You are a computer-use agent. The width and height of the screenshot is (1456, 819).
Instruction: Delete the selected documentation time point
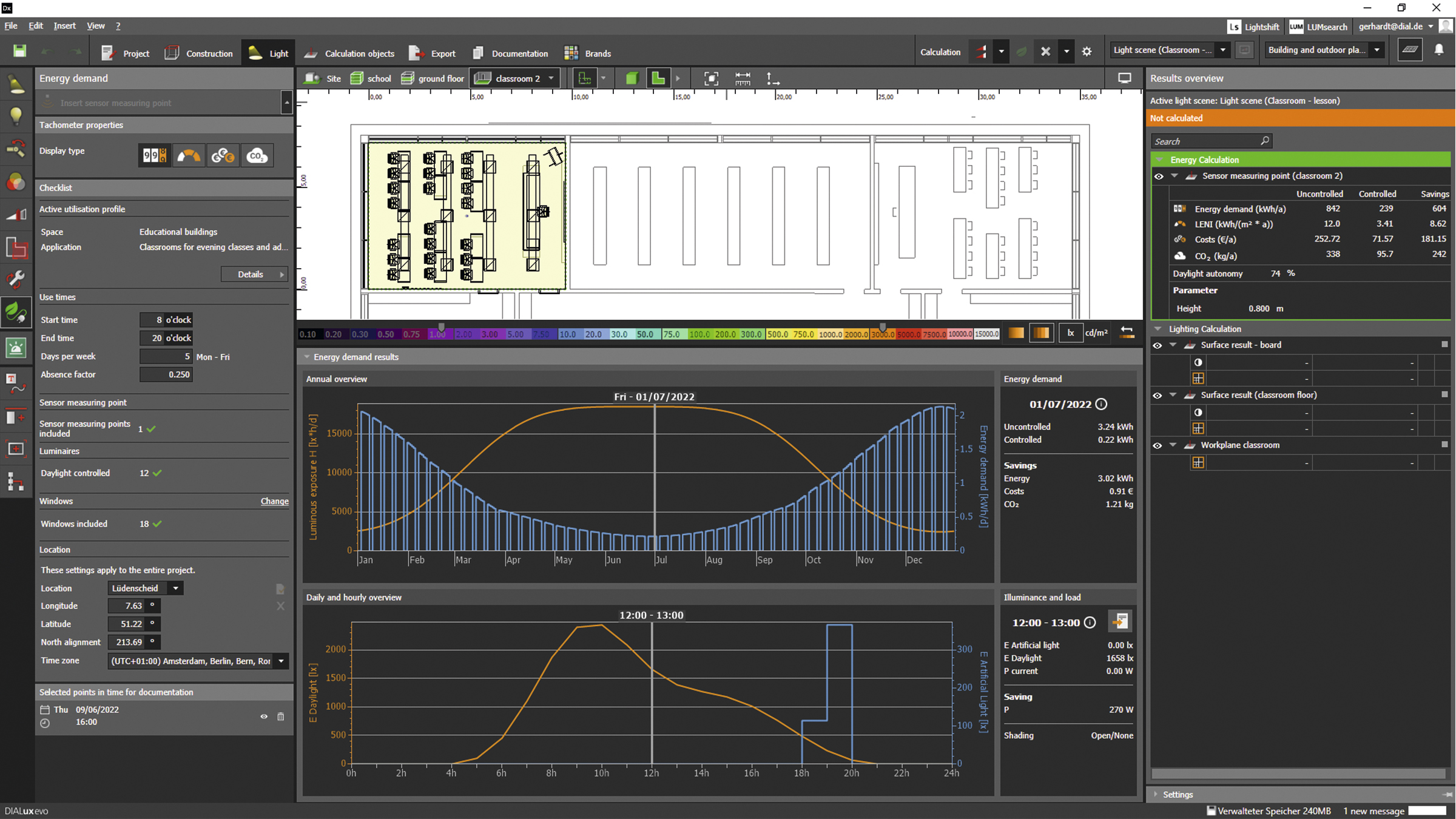280,716
